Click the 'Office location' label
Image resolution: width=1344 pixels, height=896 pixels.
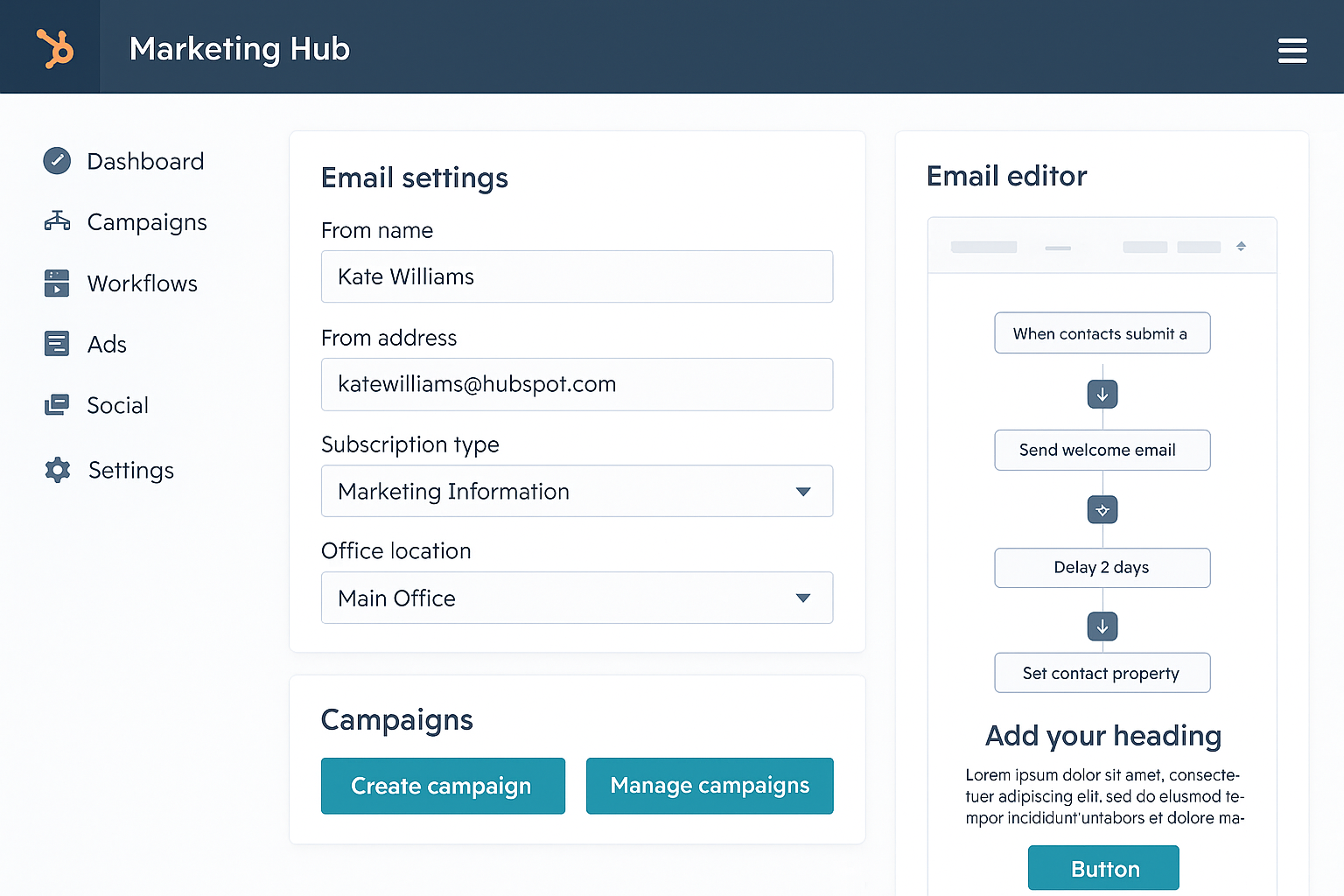[396, 551]
